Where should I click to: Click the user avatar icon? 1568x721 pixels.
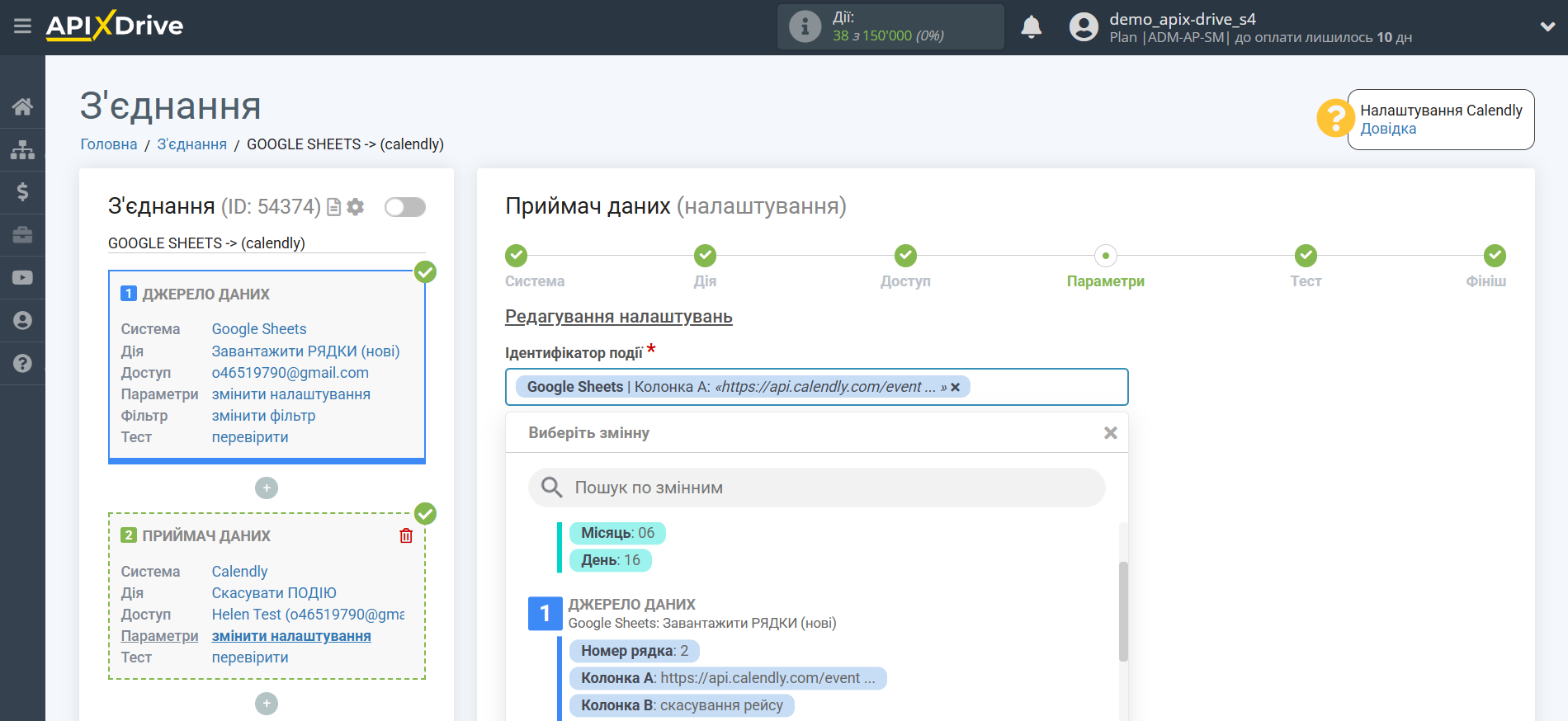click(1084, 27)
